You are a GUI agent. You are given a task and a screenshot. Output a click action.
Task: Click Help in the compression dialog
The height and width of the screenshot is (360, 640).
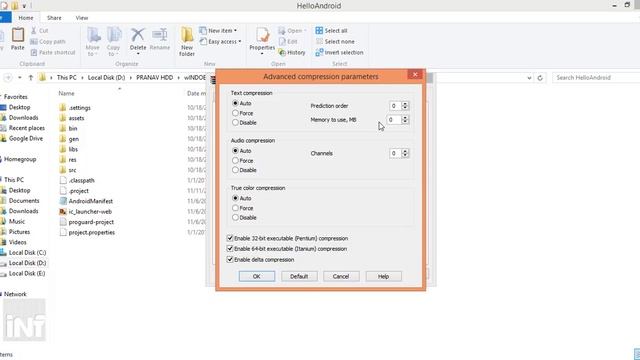383,276
